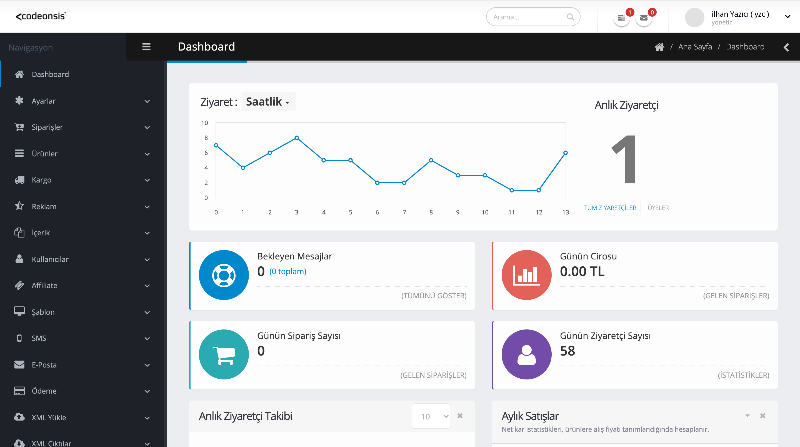Select Dashboard in the sidebar navigation
The width and height of the screenshot is (800, 447).
(50, 75)
